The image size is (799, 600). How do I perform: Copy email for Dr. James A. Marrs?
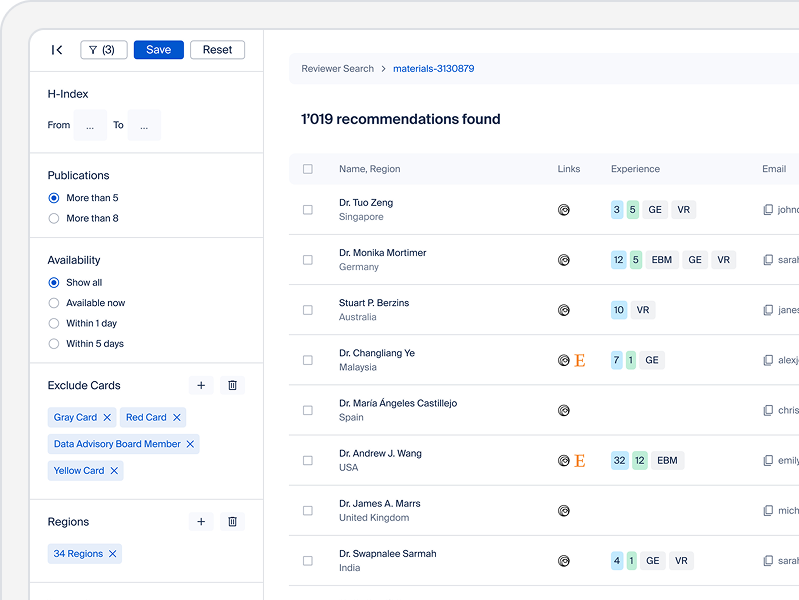(768, 511)
